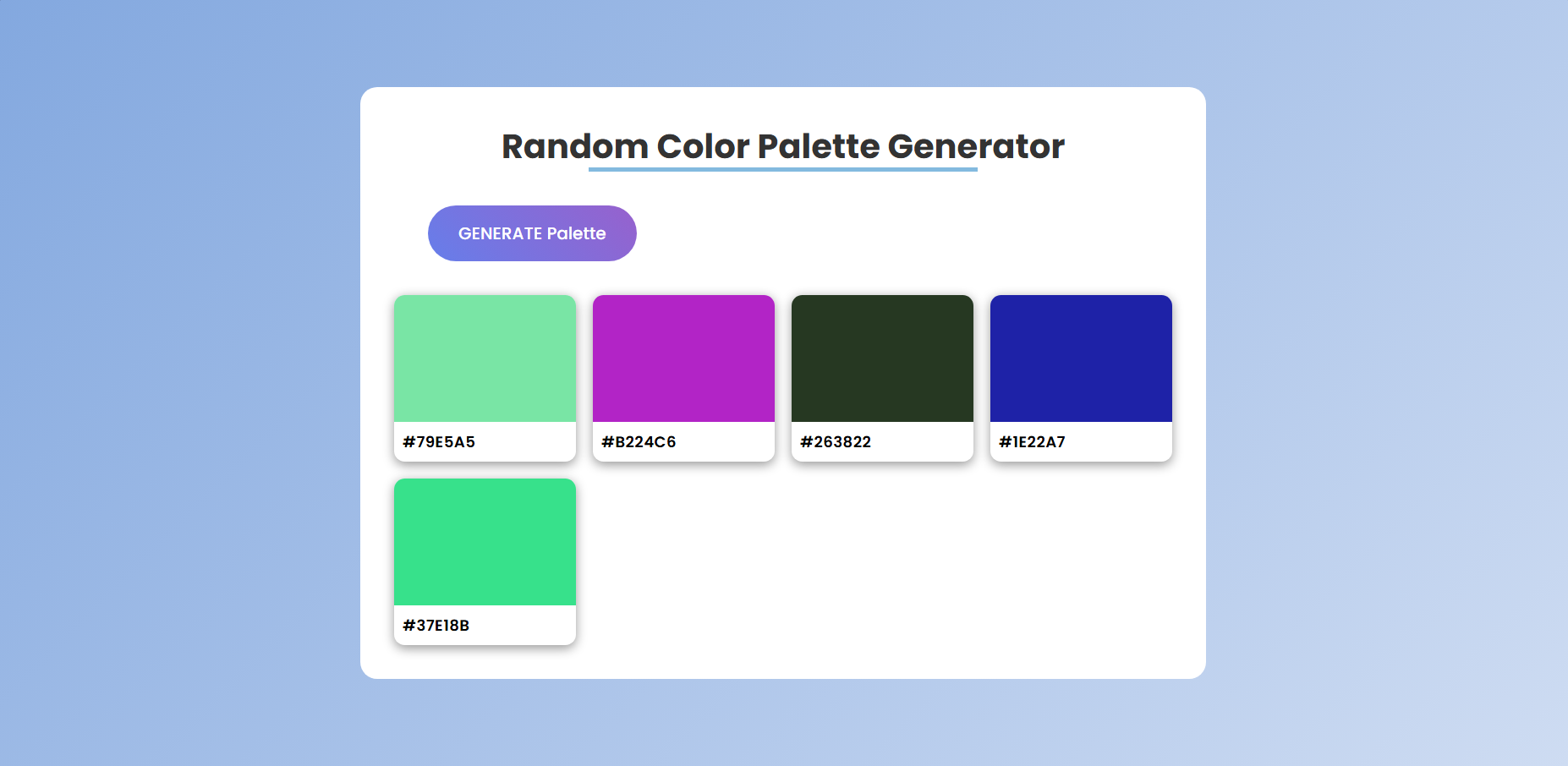Click the Random Color Palette Generator title
Viewport: 1568px width, 766px height.
point(783,146)
